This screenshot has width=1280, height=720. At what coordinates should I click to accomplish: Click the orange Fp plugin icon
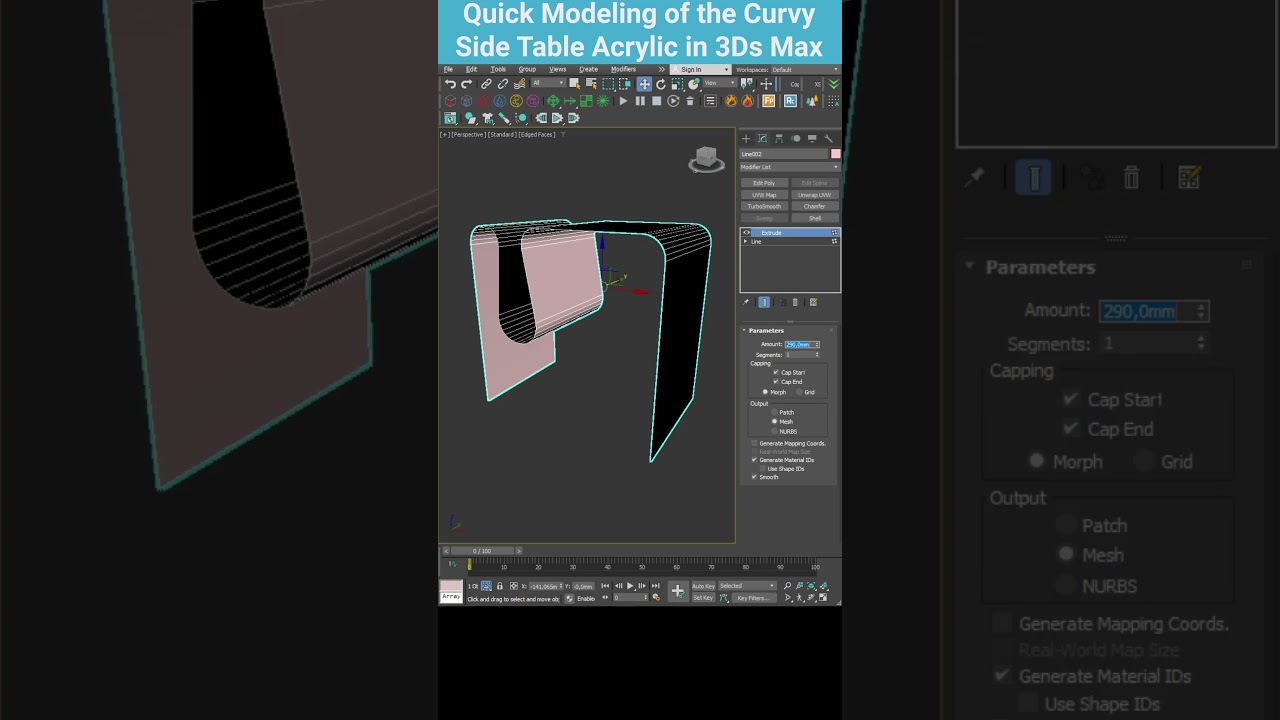coord(769,101)
